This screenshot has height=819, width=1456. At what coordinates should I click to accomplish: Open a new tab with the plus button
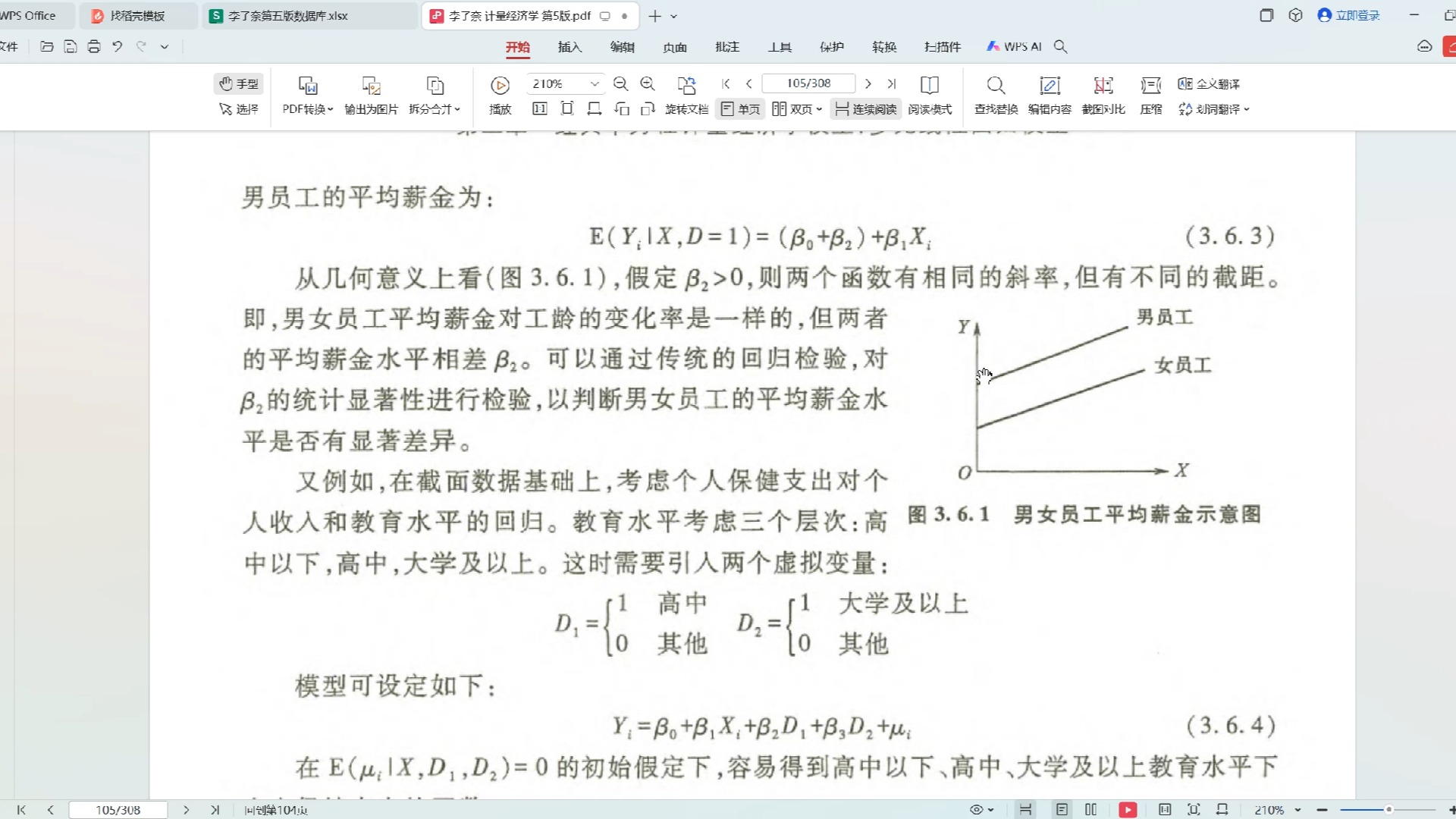point(655,16)
